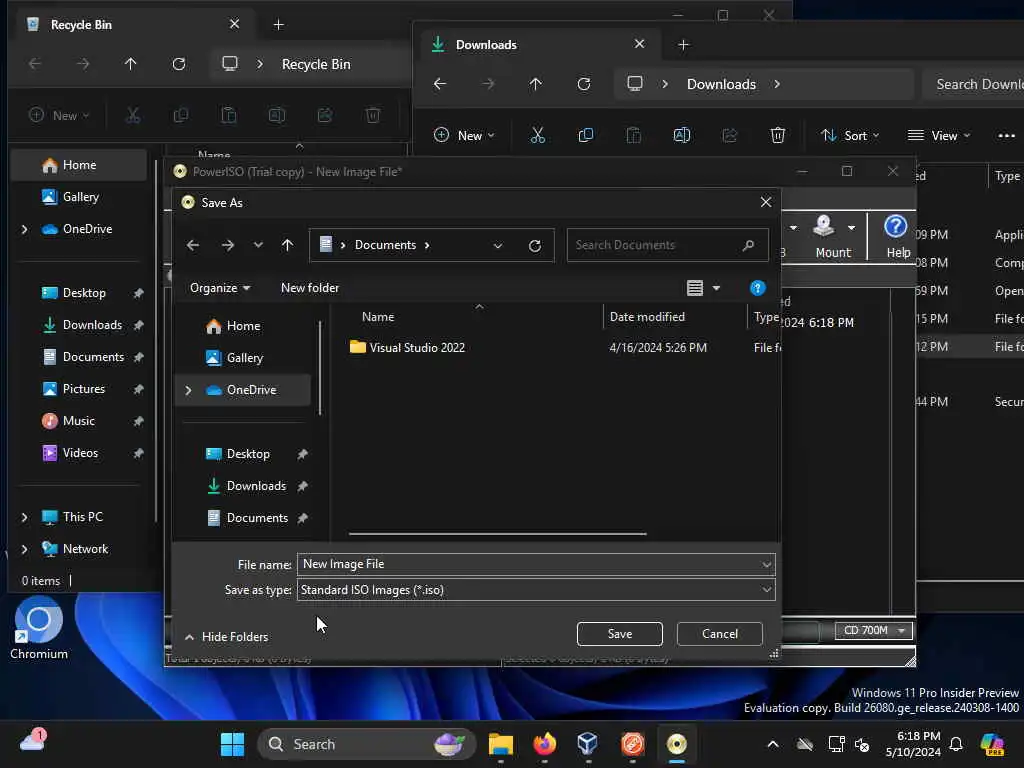Viewport: 1024px width, 768px height.
Task: Click the Rename icon in Downloads window
Action: point(682,135)
